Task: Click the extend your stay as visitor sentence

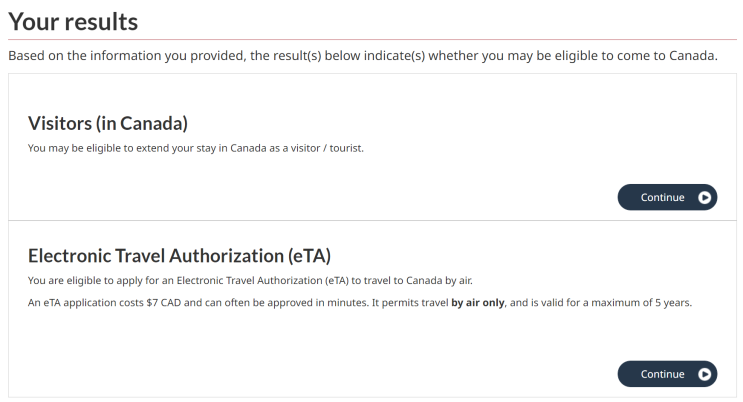Action: point(196,148)
